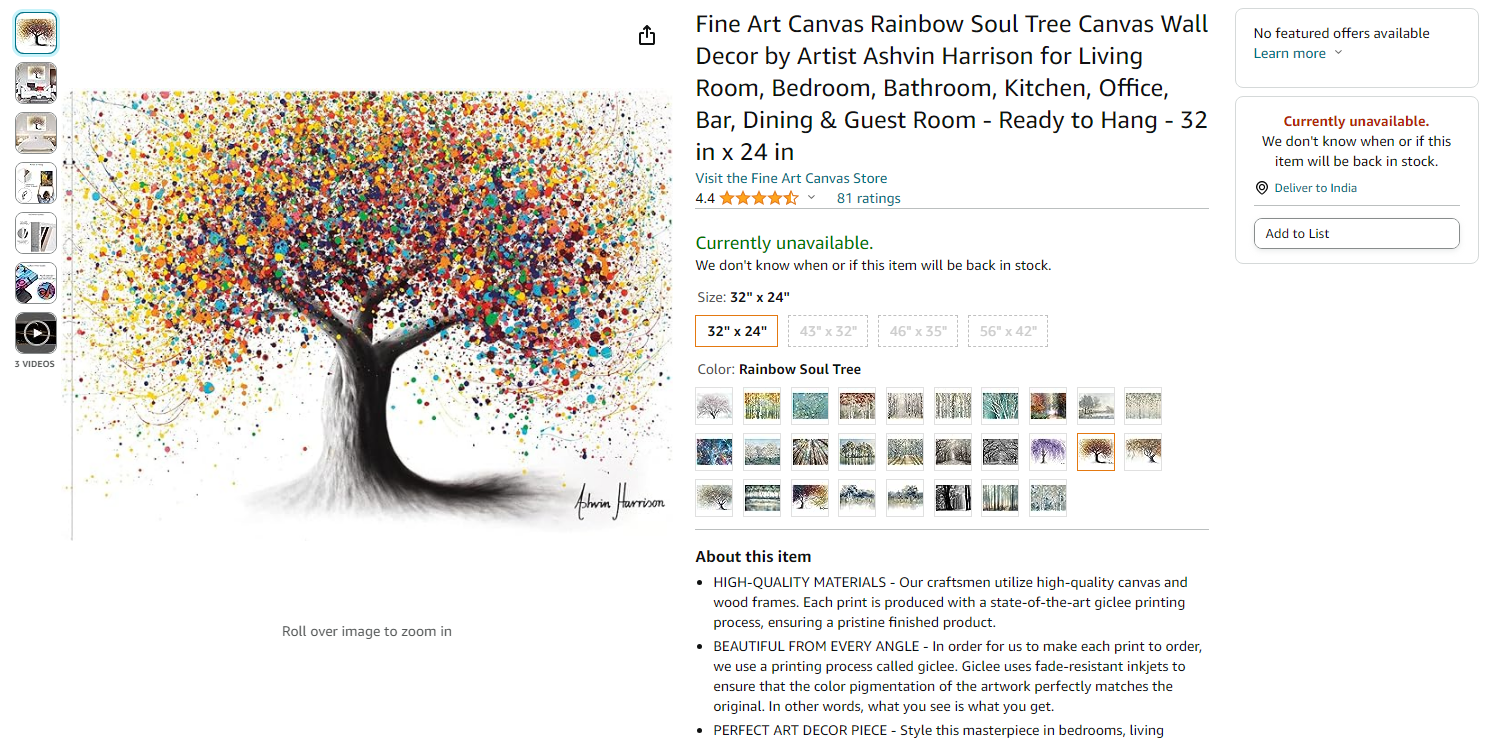The height and width of the screenshot is (742, 1511).
Task: Visit the Fine Art Canvas Store link
Action: coord(791,178)
